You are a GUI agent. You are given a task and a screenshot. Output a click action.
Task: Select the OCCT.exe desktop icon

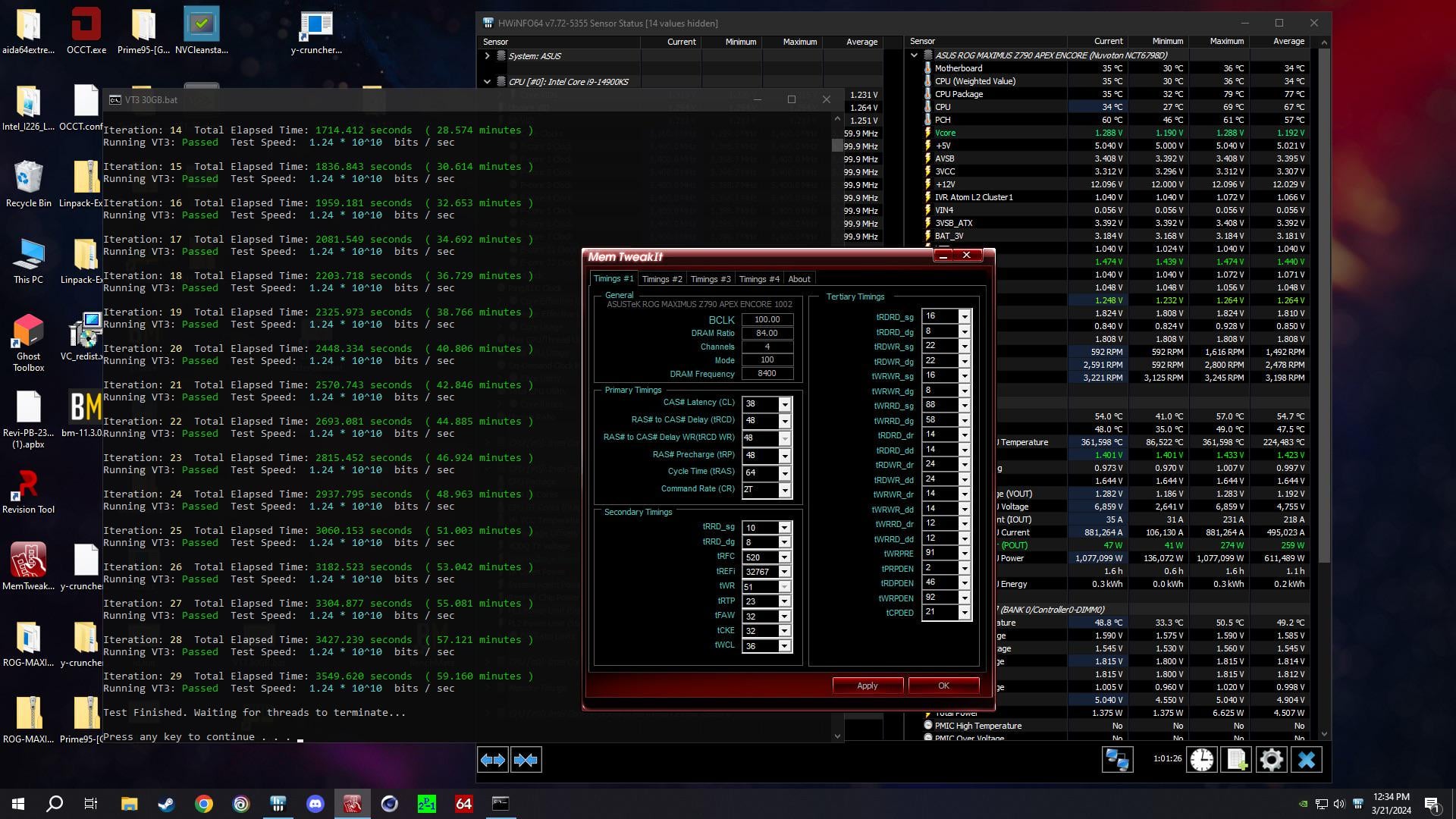click(86, 31)
